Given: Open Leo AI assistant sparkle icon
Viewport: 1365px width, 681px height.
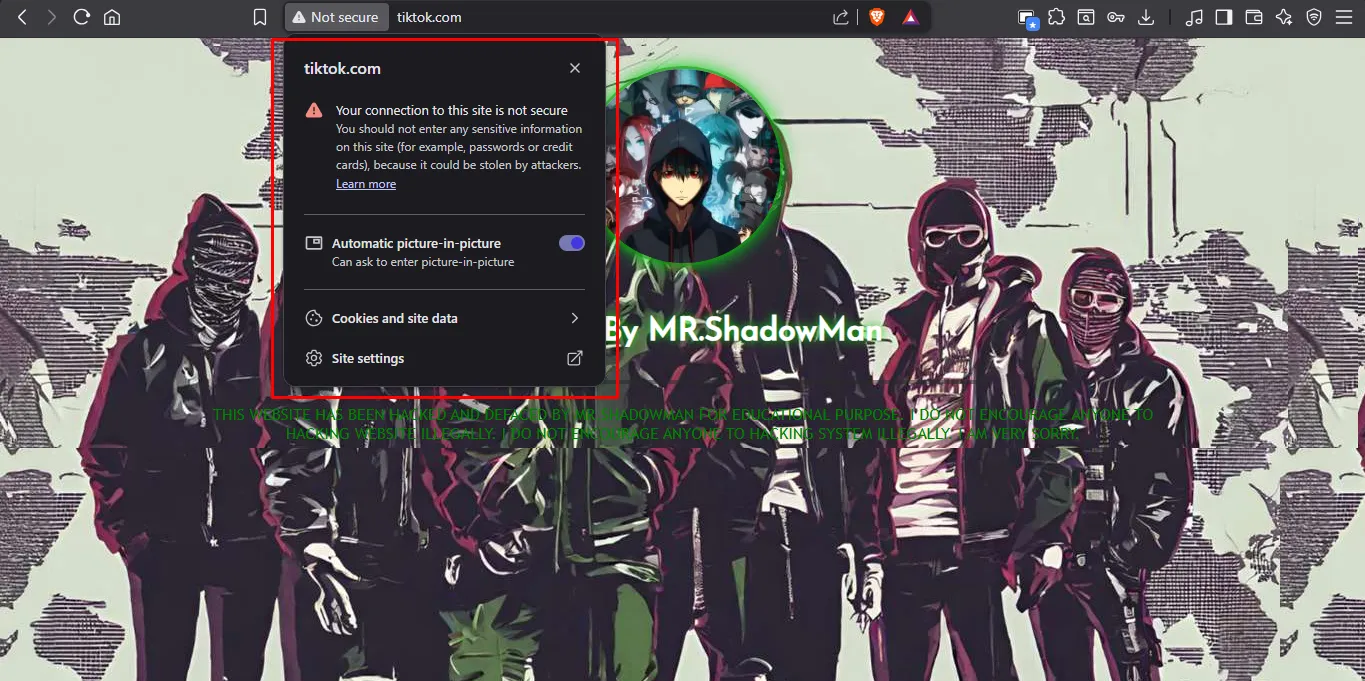Looking at the screenshot, I should (x=1284, y=17).
